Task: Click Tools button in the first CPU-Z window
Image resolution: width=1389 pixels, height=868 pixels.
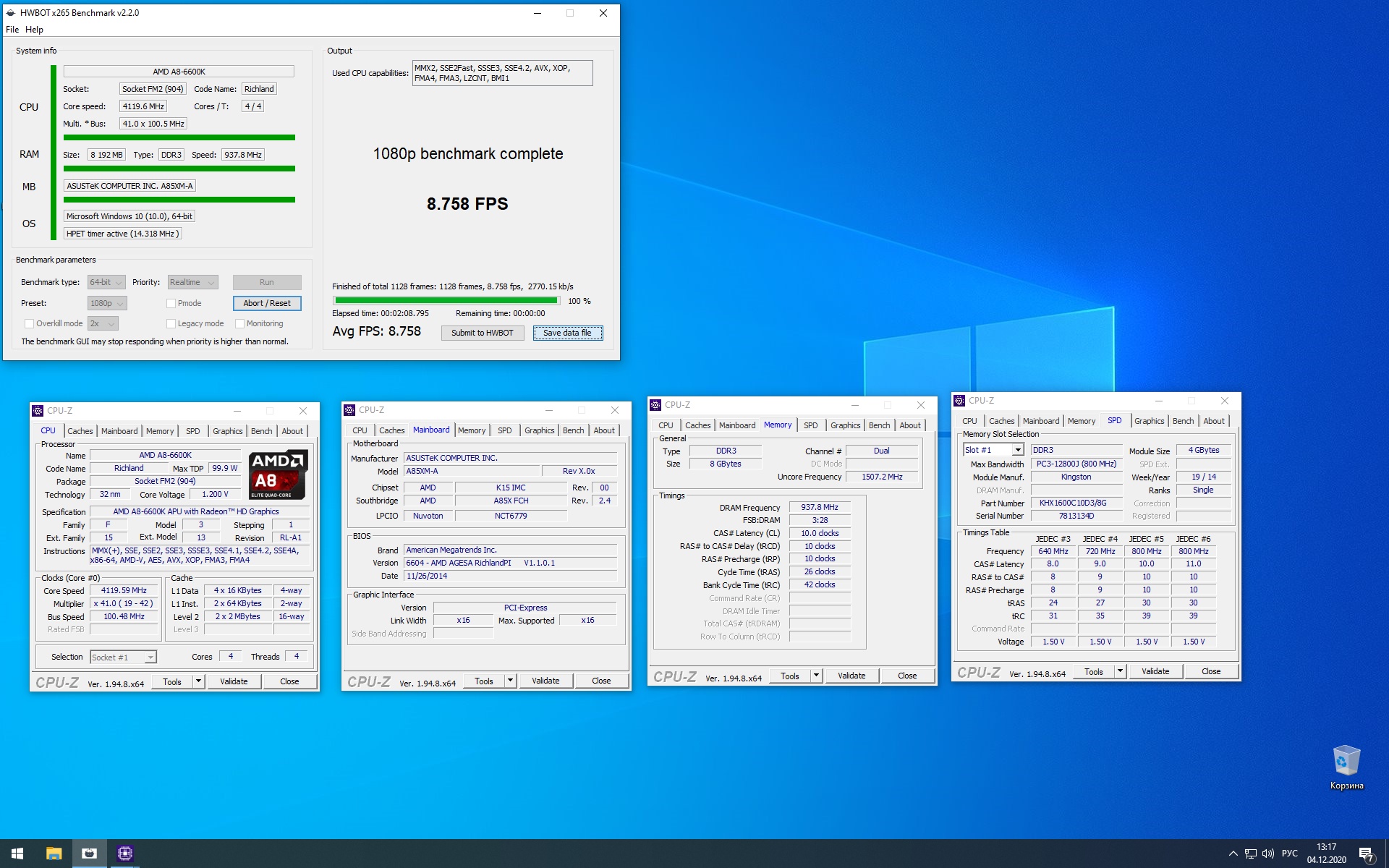Action: (172, 681)
